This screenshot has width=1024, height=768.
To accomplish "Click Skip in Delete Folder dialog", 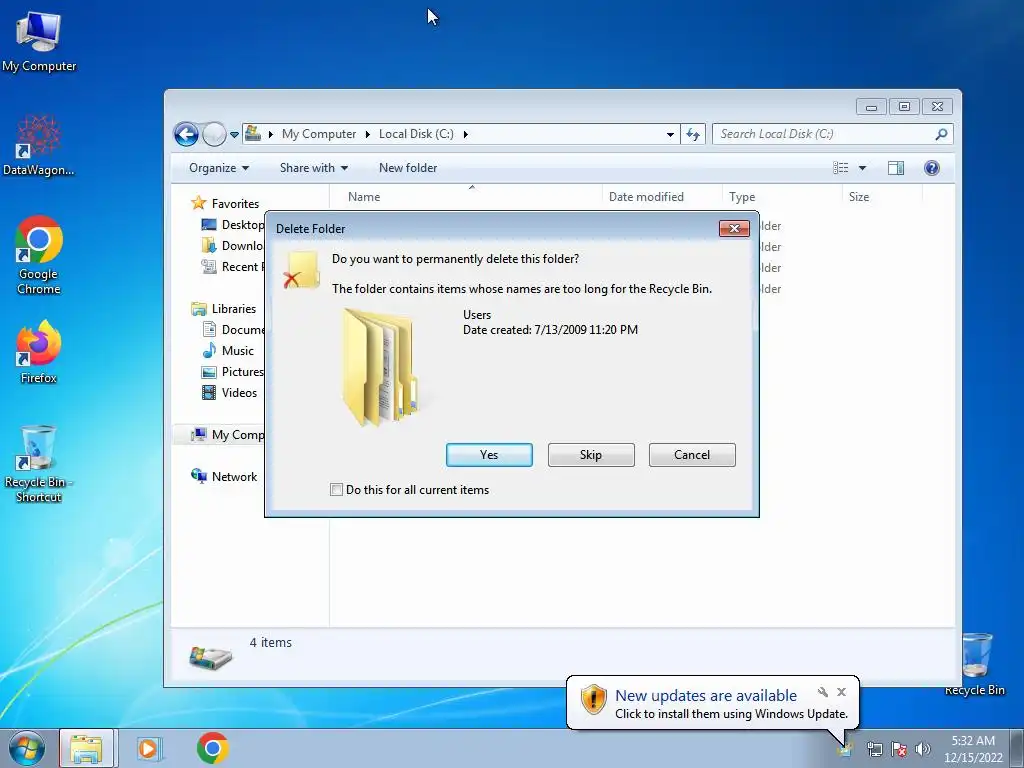I will tap(591, 455).
